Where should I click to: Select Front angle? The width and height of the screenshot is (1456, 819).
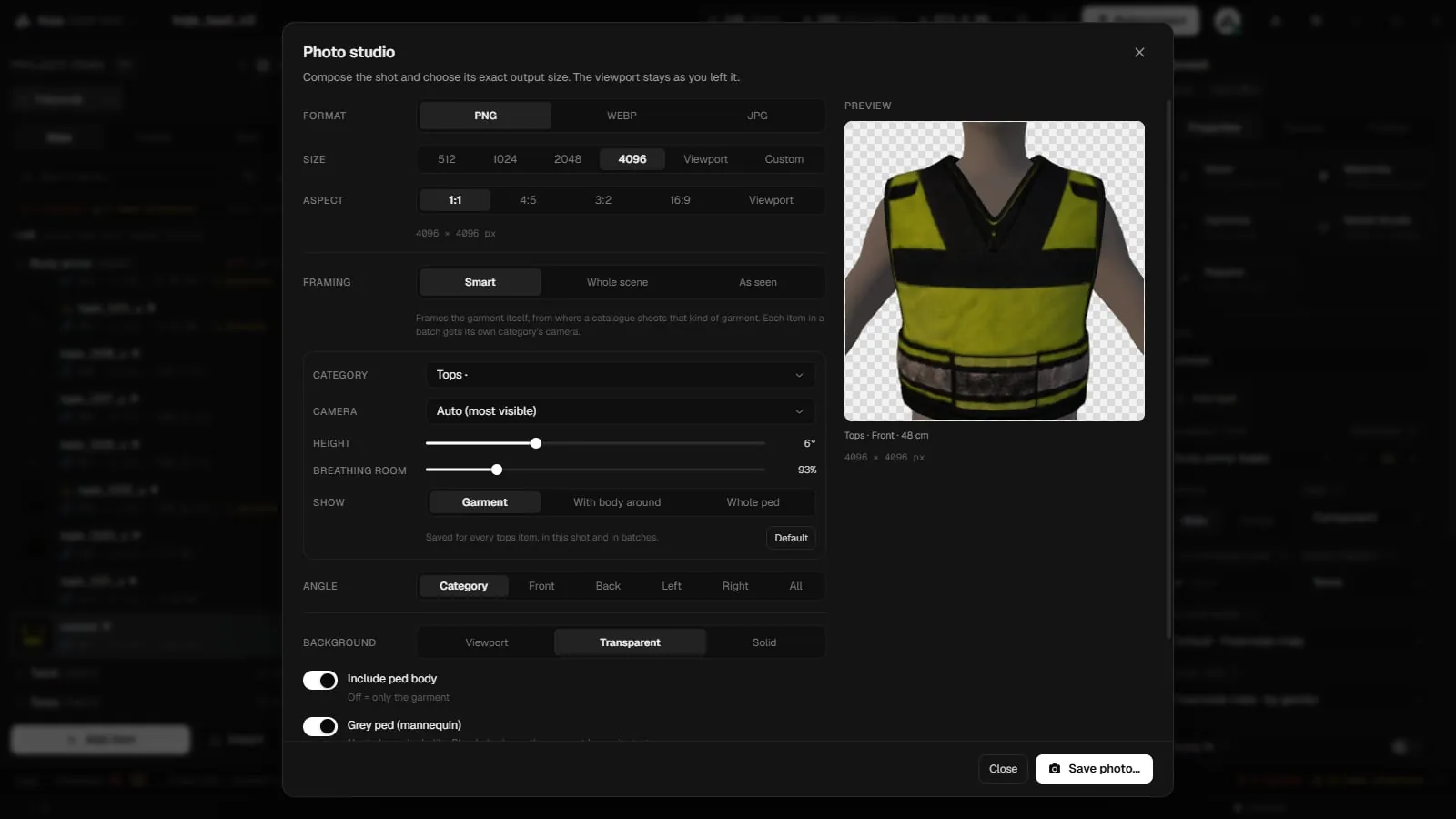541,586
